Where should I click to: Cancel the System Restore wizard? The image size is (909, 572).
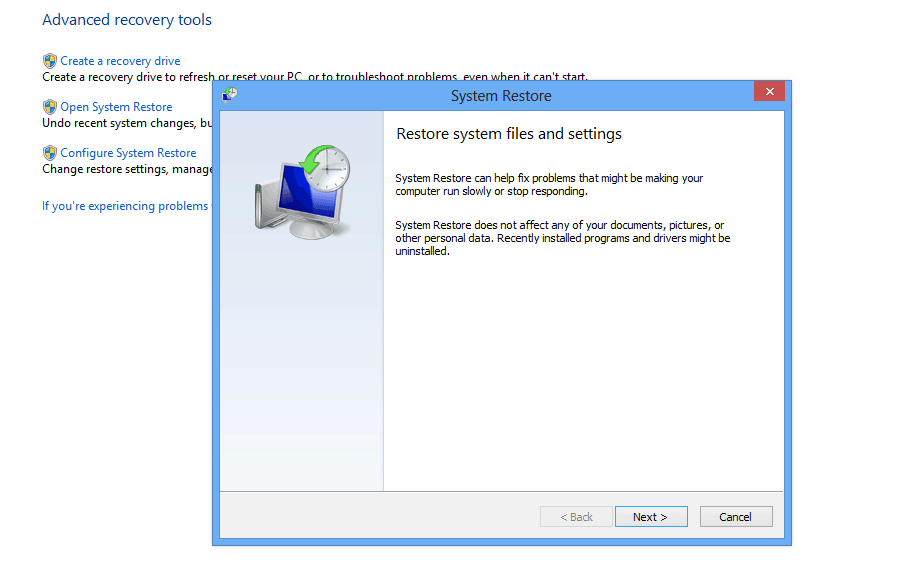coord(736,517)
